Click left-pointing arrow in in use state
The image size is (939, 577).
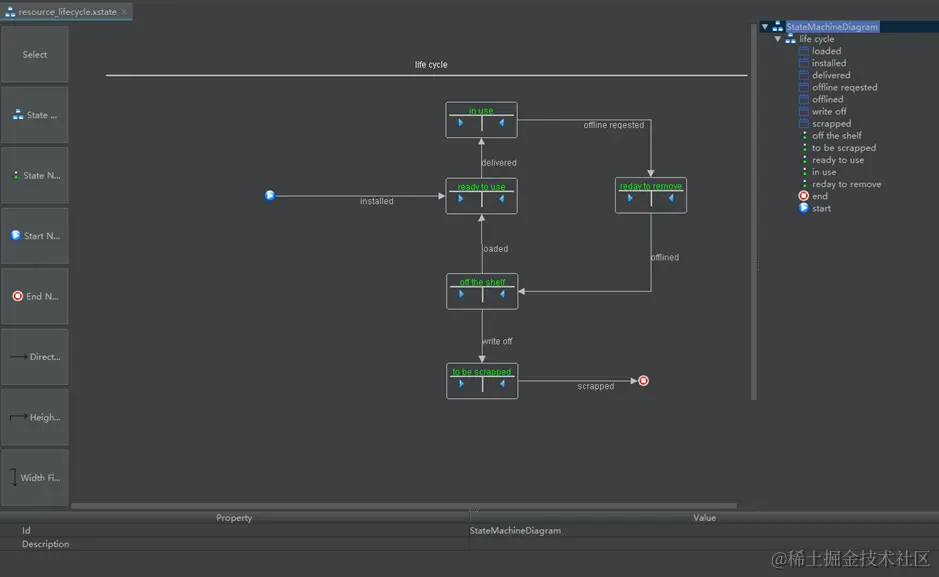tap(502, 123)
